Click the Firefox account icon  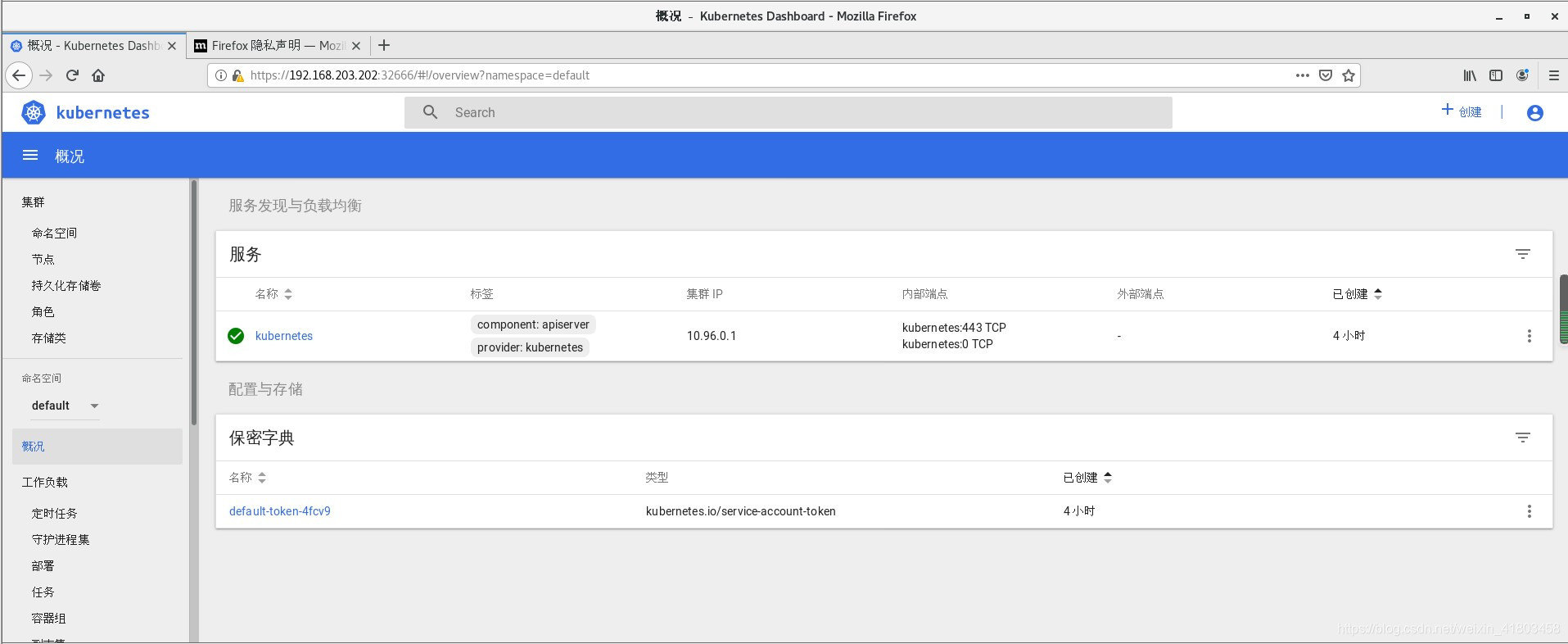click(1522, 75)
